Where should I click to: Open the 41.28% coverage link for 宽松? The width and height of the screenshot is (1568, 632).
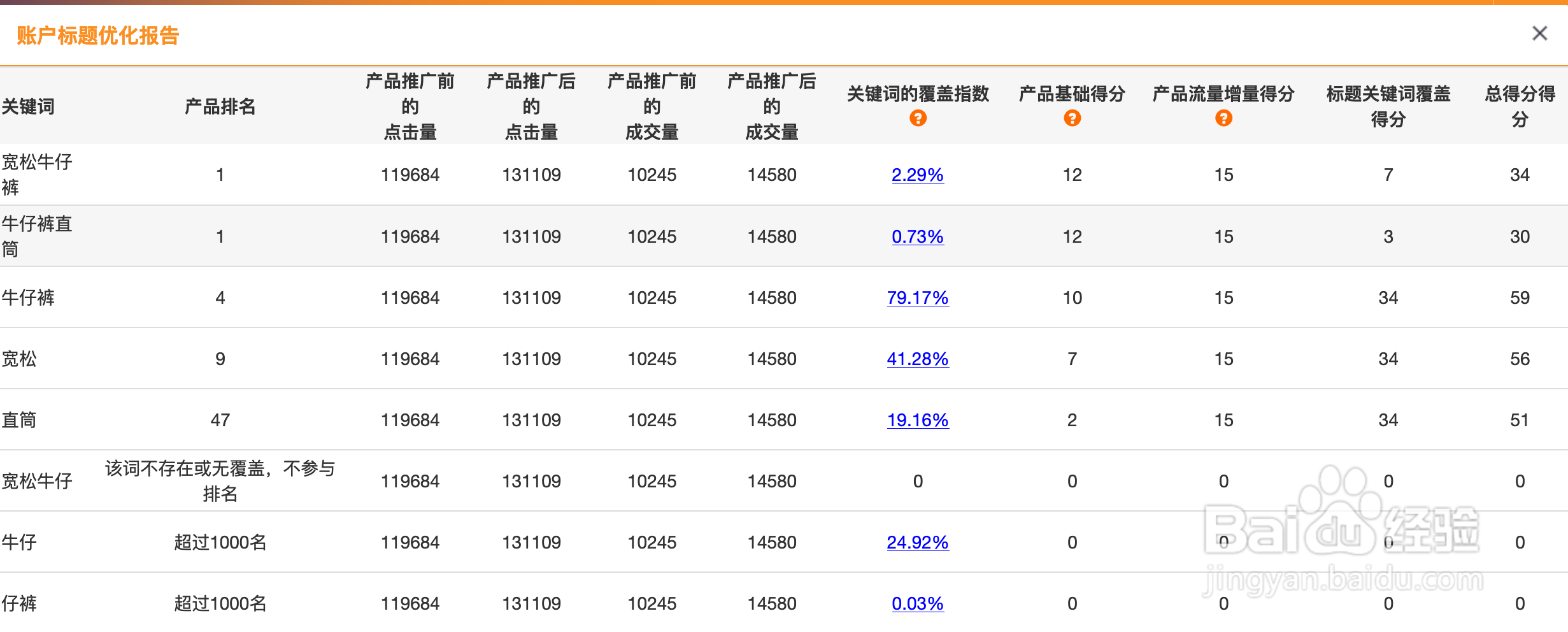click(x=918, y=359)
